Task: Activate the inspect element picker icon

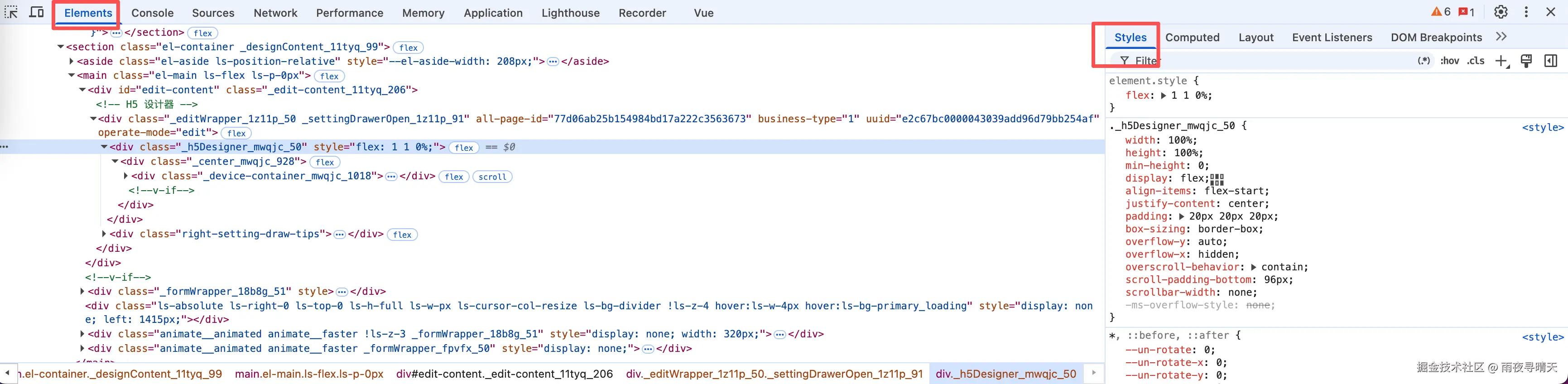Action: point(12,12)
